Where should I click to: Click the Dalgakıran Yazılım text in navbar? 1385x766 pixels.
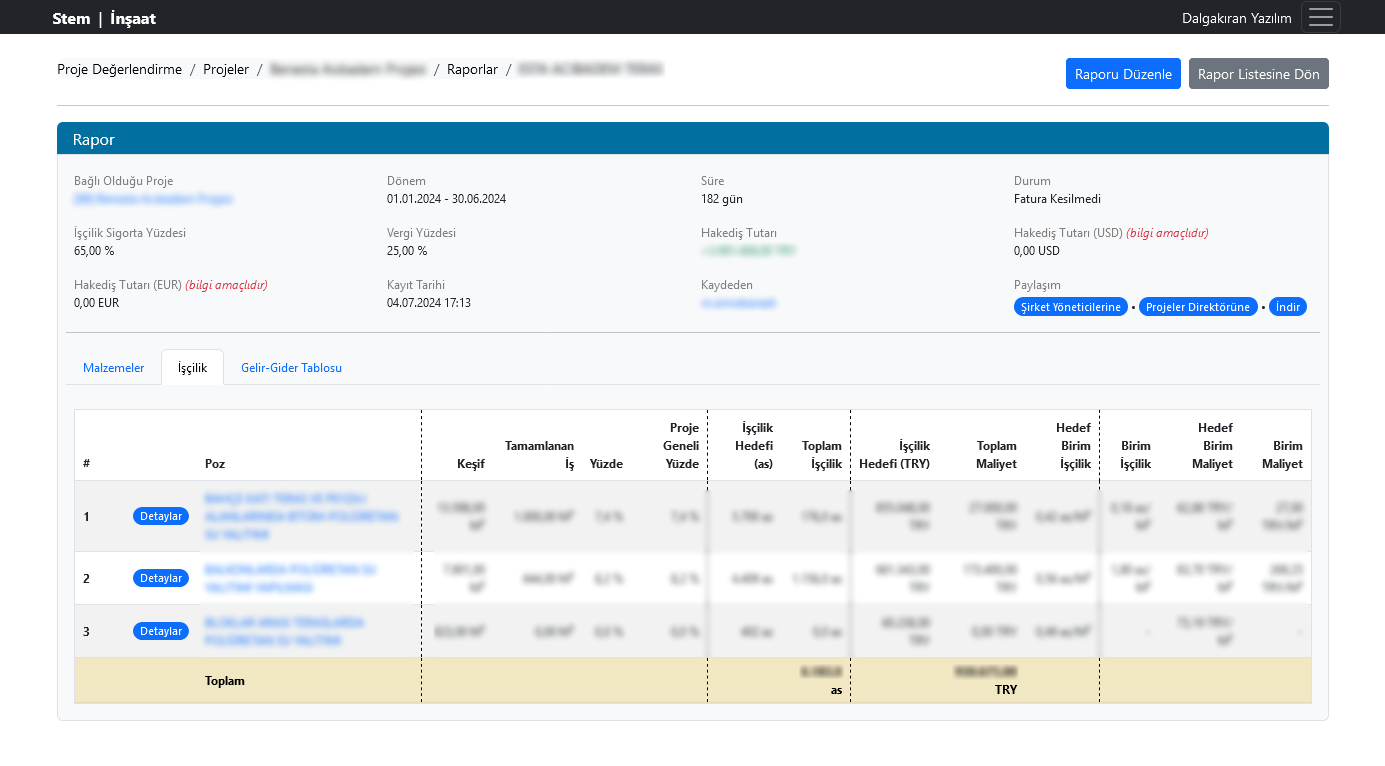pyautogui.click(x=1236, y=18)
